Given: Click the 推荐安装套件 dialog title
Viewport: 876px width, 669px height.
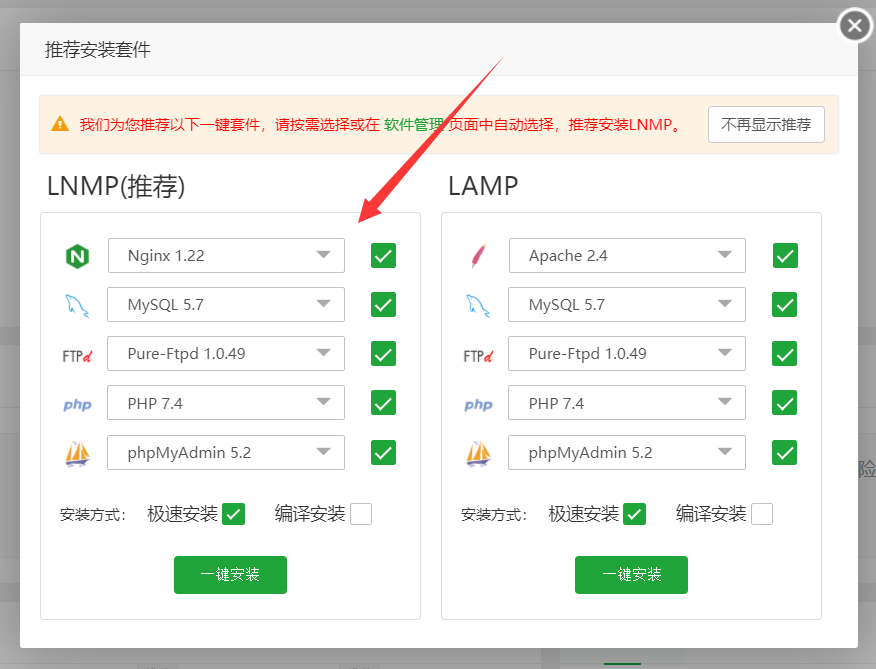Looking at the screenshot, I should tap(98, 50).
